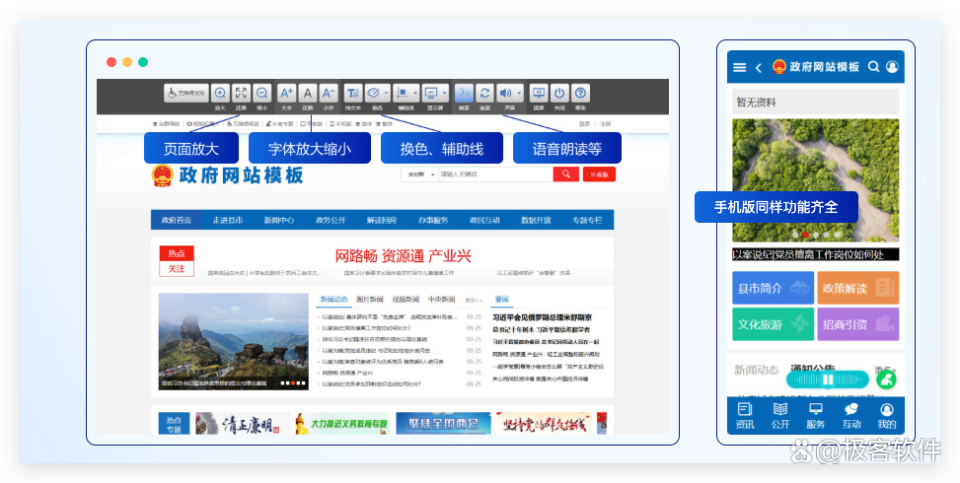This screenshot has width=960, height=483.
Task: Click the 显示屏 display screen icon
Action: pos(431,93)
